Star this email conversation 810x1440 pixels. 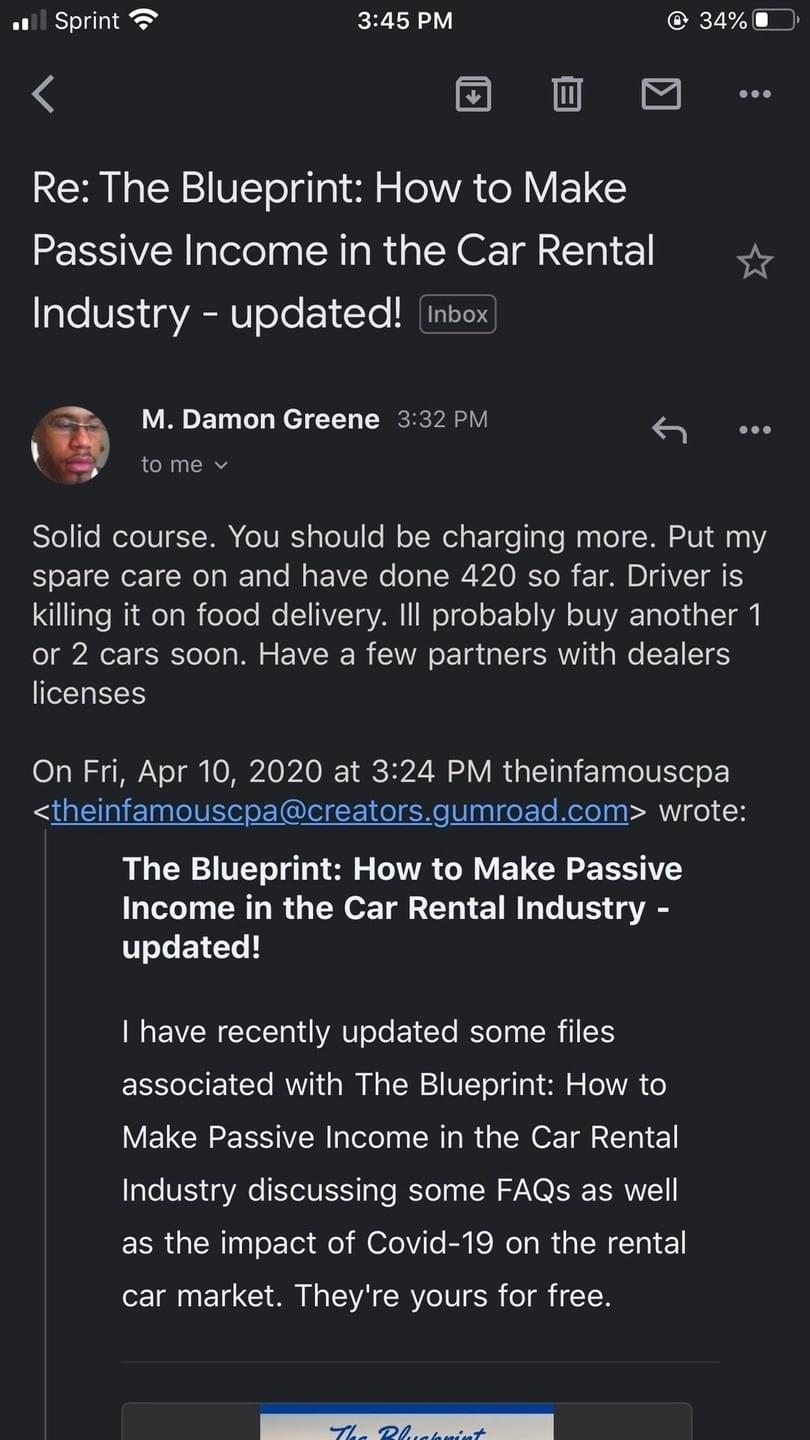(754, 263)
